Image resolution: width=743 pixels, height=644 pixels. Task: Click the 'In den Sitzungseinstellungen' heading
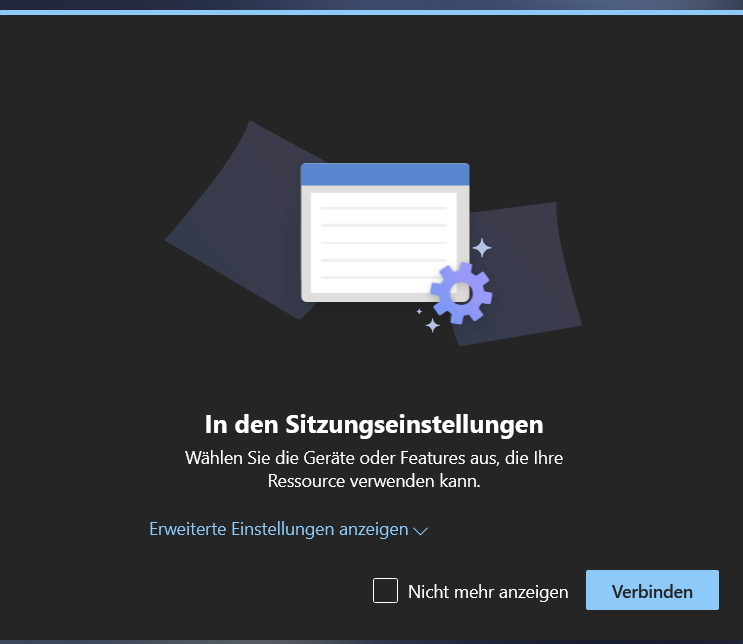374,424
